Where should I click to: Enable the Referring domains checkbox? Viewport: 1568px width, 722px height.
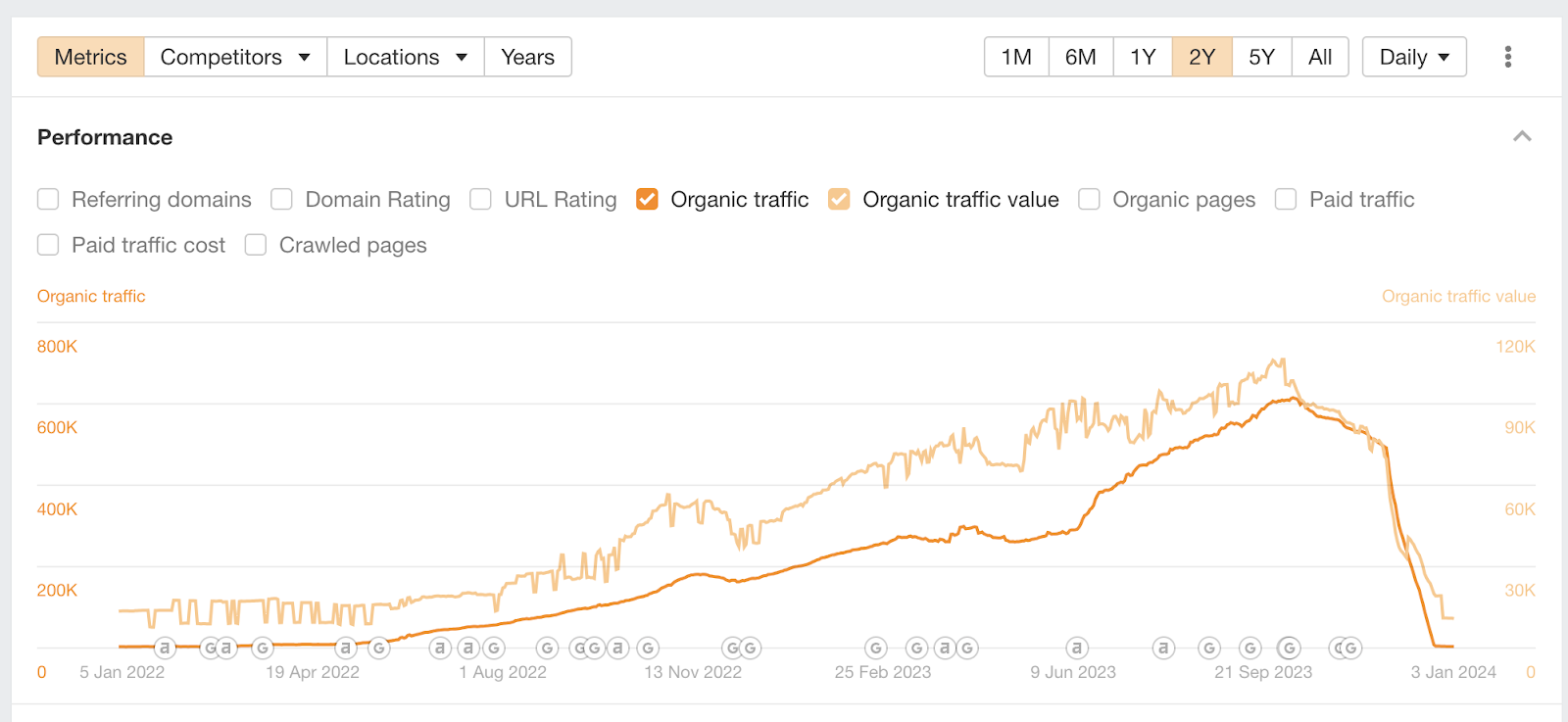tap(48, 200)
